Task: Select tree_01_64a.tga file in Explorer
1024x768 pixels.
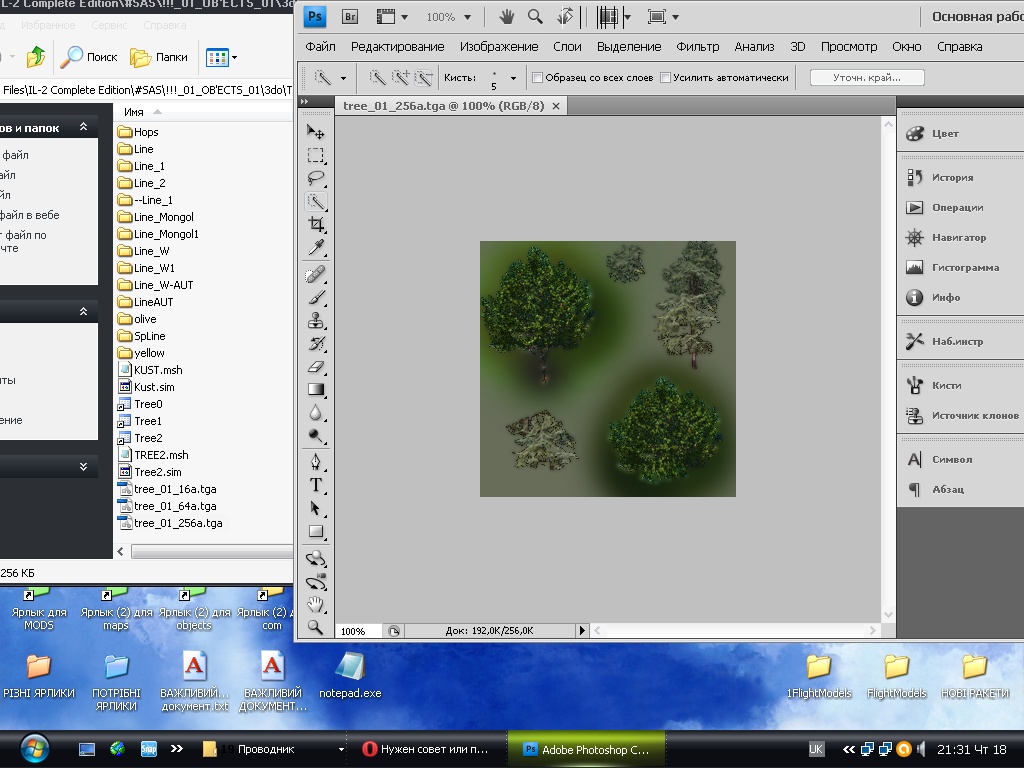Action: coord(175,506)
